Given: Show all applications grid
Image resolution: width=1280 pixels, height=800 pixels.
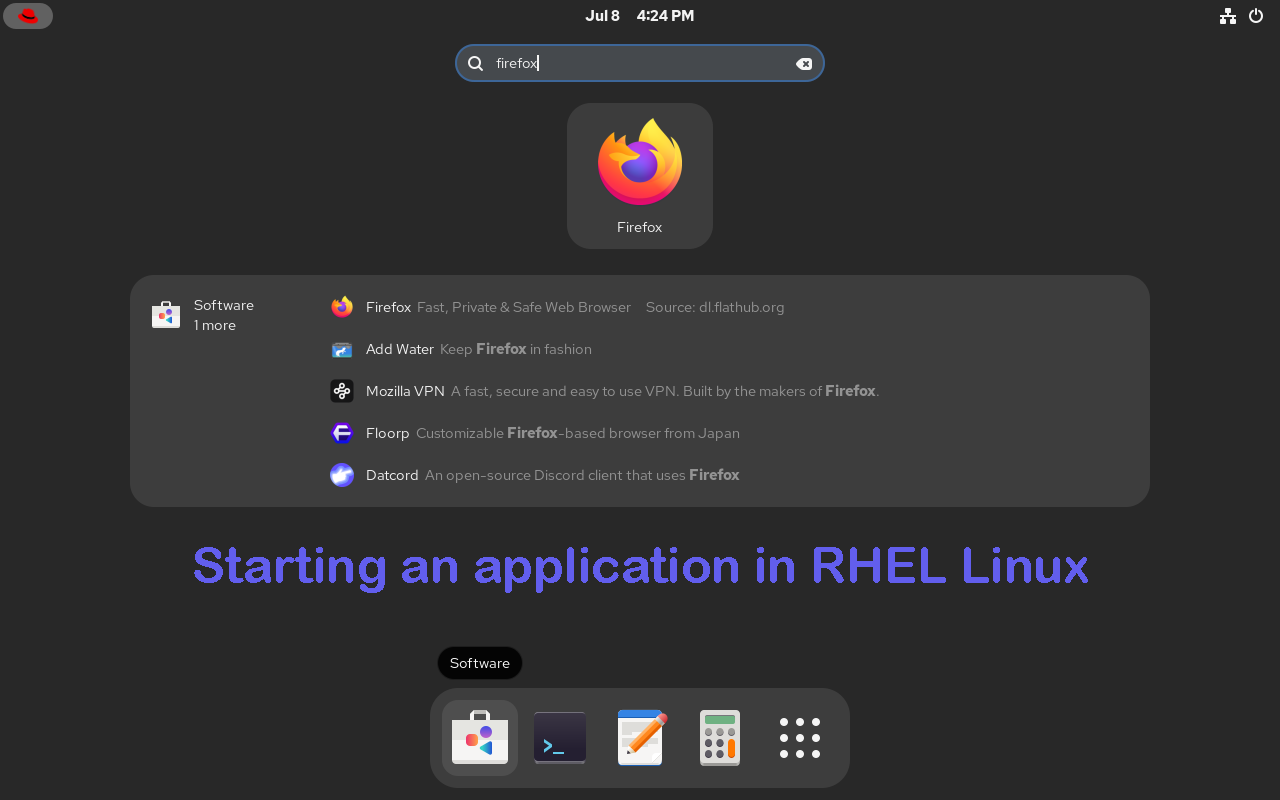Looking at the screenshot, I should point(800,738).
